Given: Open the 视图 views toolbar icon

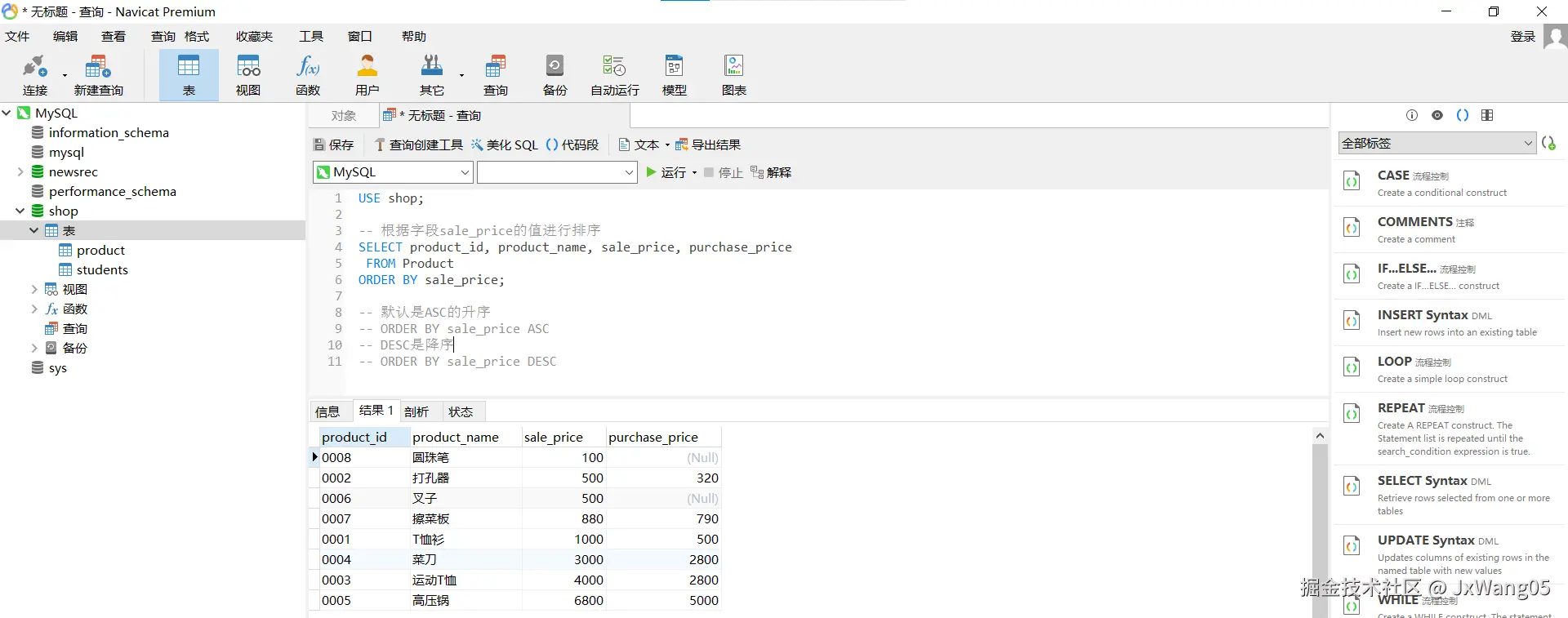Looking at the screenshot, I should (x=248, y=75).
